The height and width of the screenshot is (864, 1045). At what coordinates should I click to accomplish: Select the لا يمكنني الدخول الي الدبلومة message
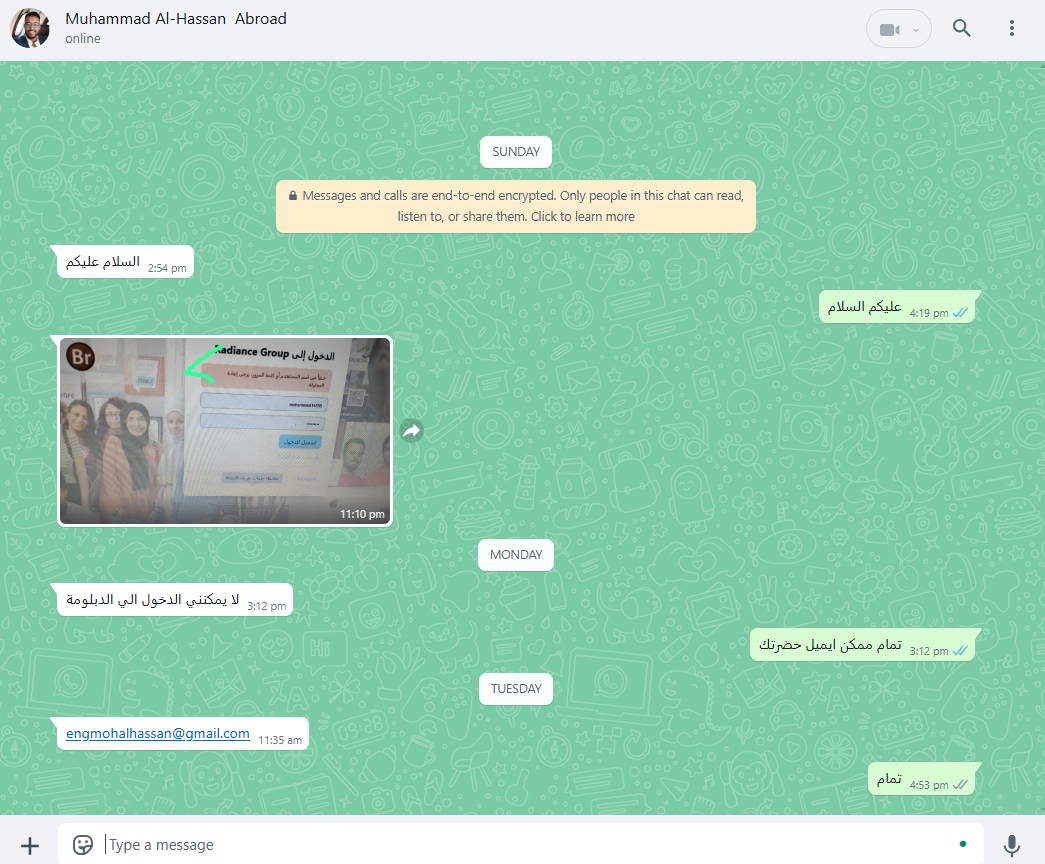coord(175,600)
